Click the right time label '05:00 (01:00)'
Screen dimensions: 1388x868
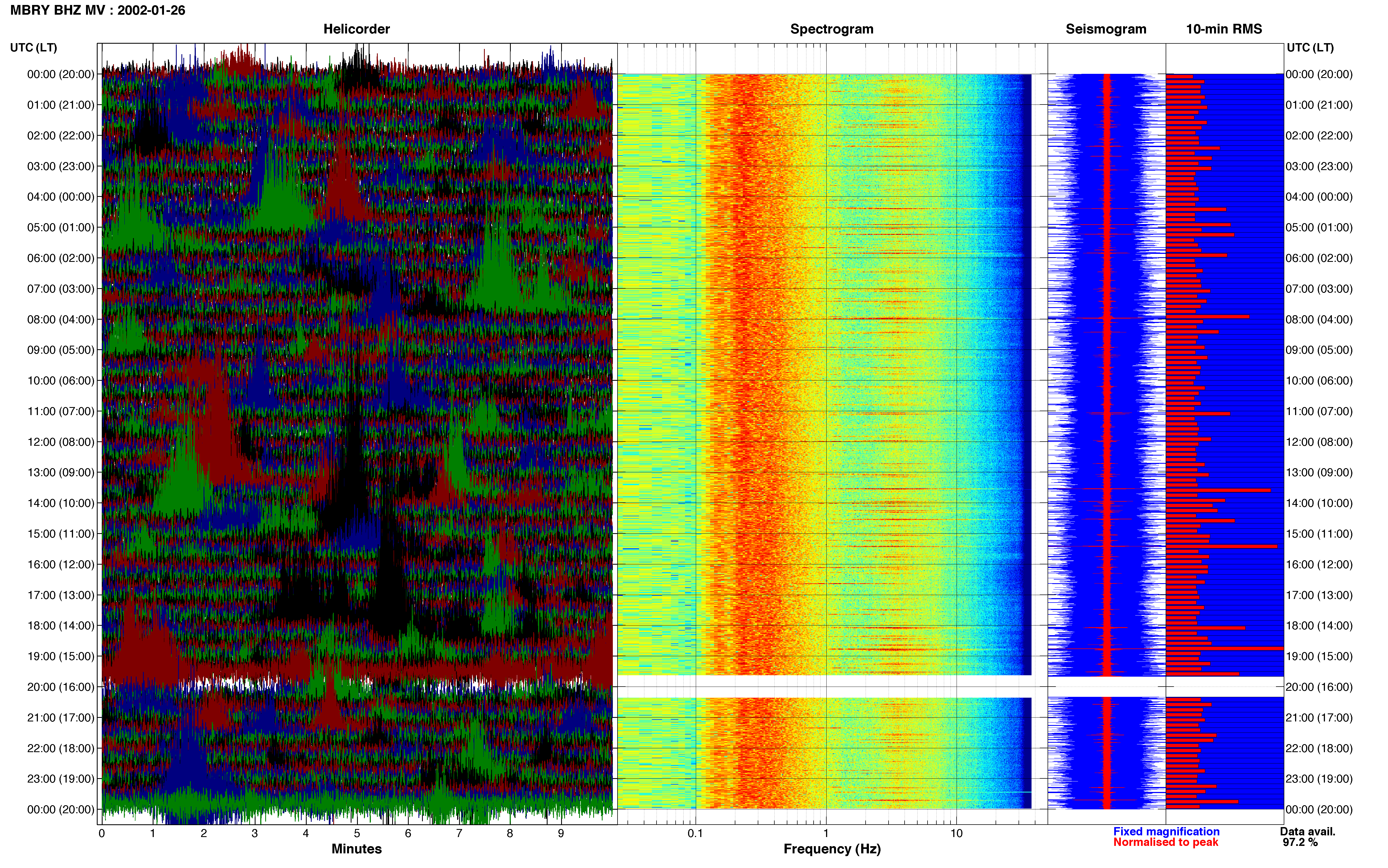[1319, 227]
